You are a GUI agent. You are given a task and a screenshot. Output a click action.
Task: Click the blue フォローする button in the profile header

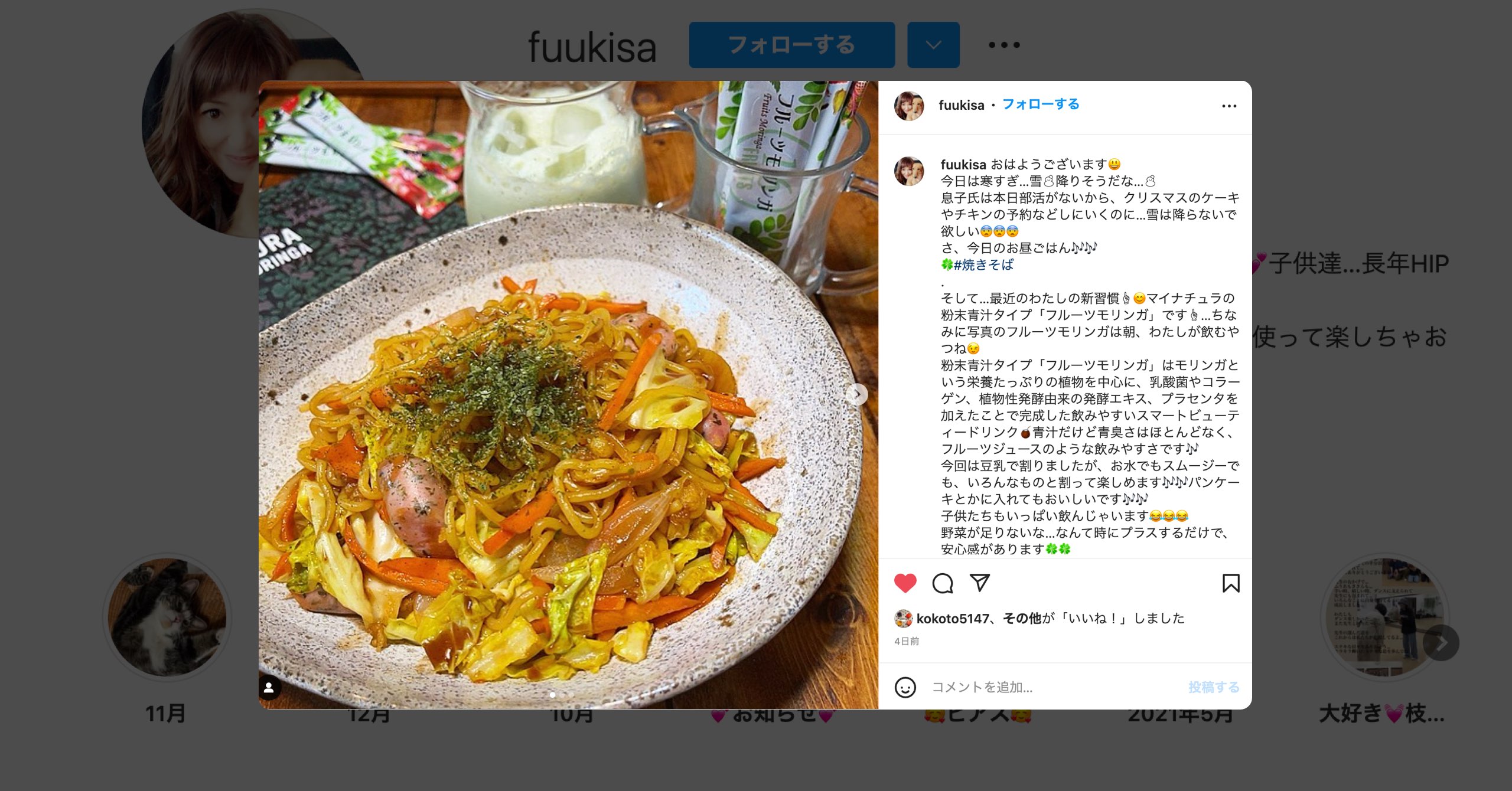click(x=791, y=45)
